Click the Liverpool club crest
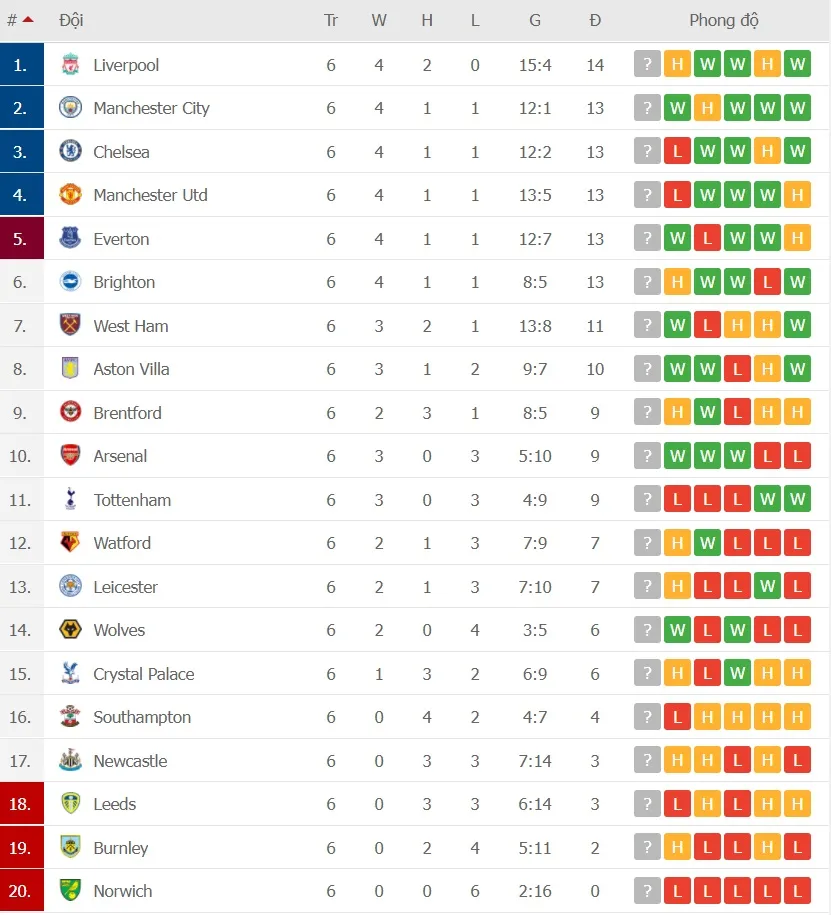The height and width of the screenshot is (915, 831). pos(70,64)
